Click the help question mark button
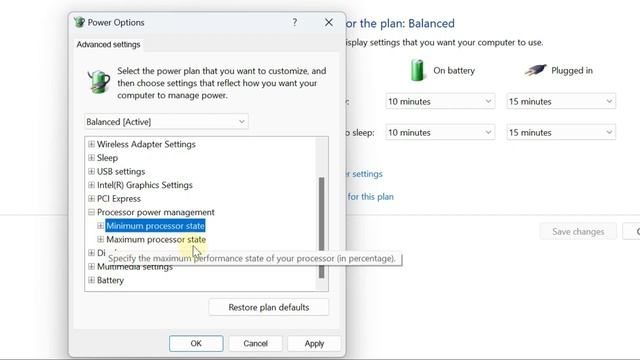The width and height of the screenshot is (640, 360). 295,22
